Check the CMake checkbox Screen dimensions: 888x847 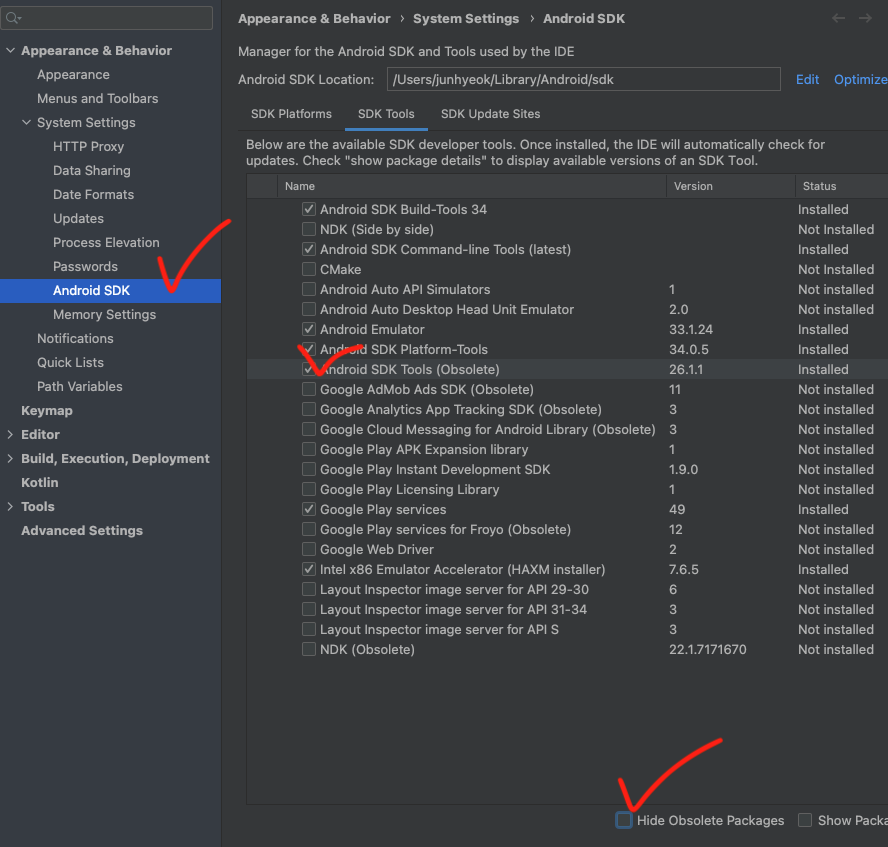(309, 269)
